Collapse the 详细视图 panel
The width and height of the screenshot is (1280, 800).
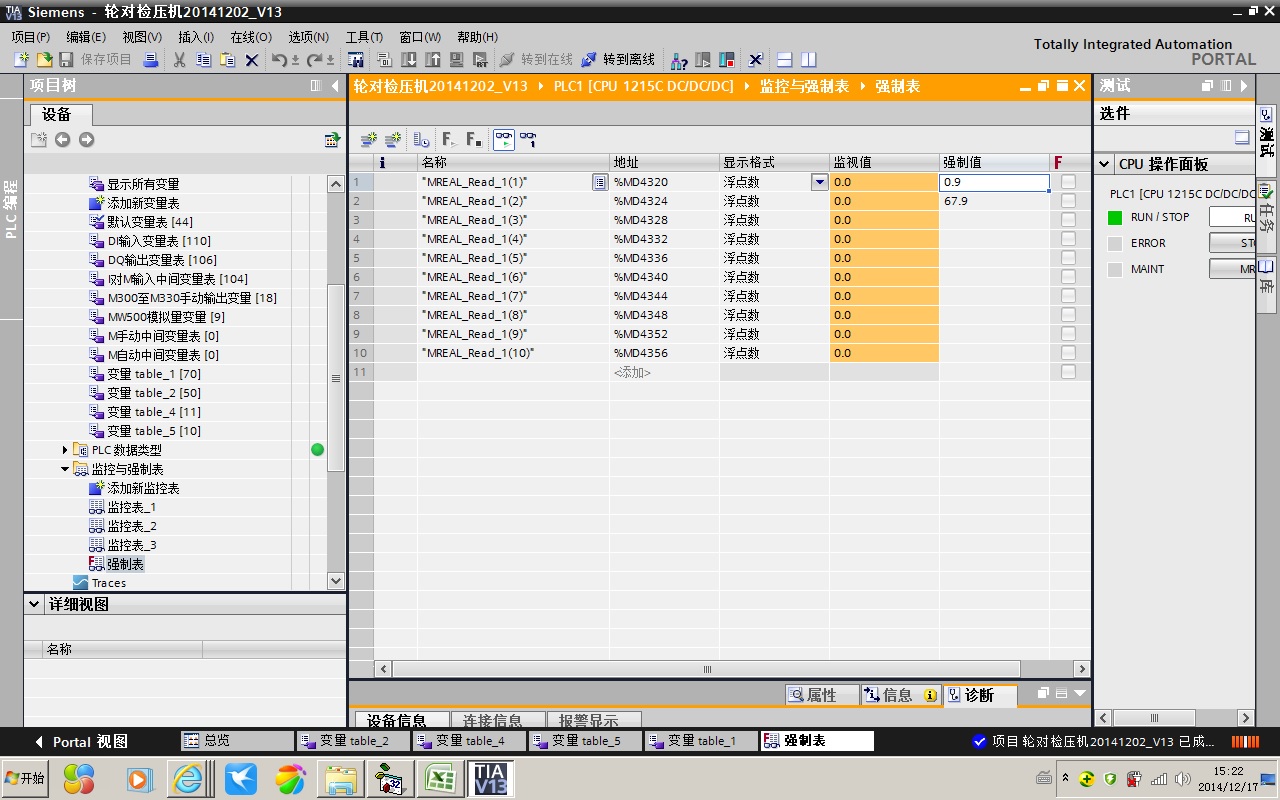35,604
